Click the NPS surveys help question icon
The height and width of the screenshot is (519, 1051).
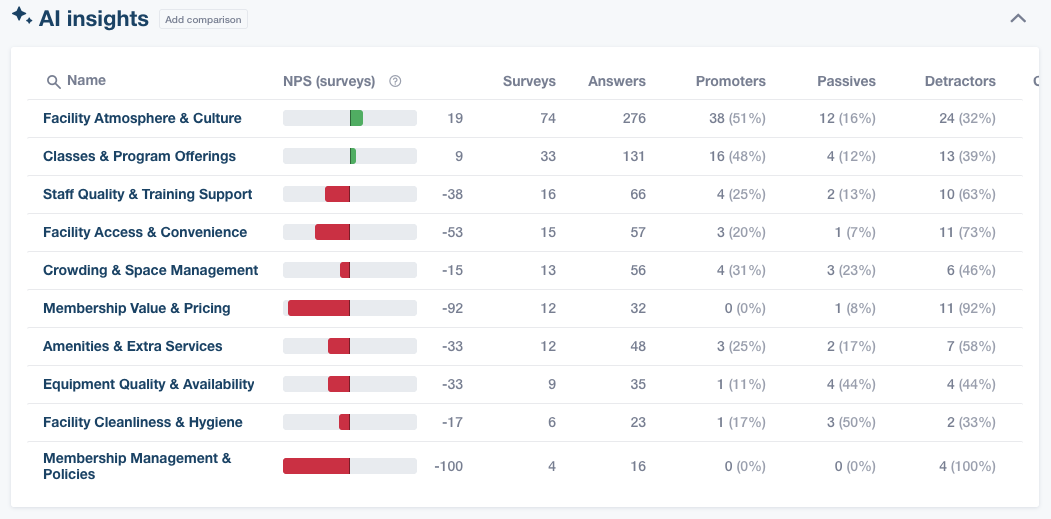(395, 81)
